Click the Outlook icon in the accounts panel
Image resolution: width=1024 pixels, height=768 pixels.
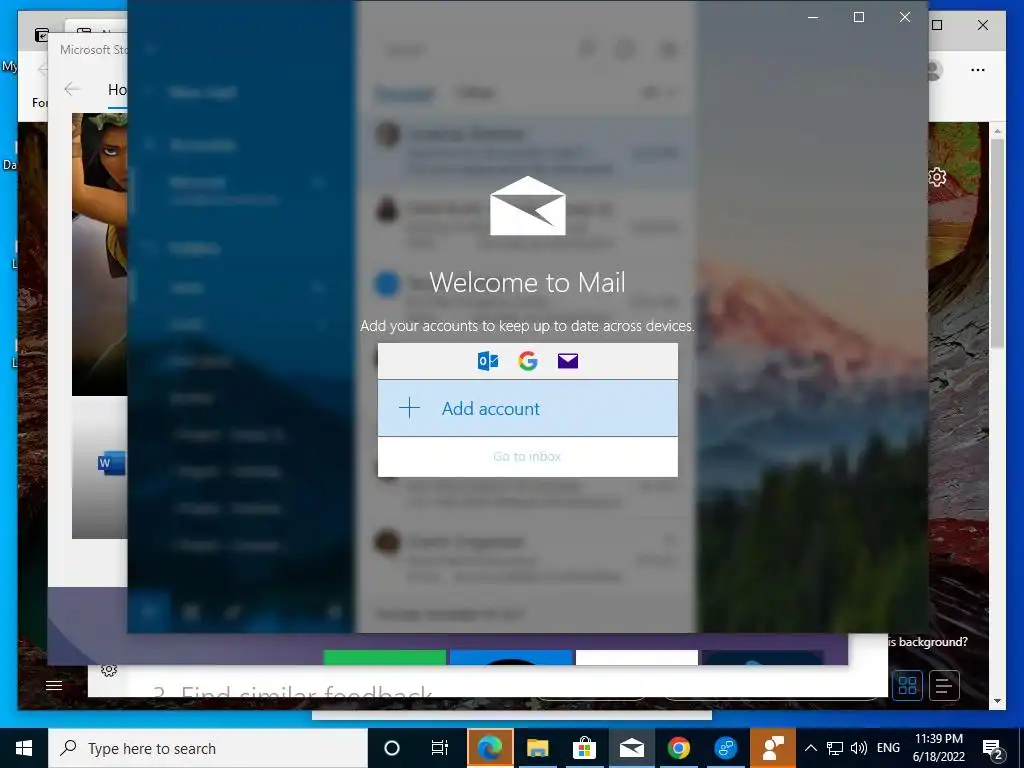pos(488,360)
